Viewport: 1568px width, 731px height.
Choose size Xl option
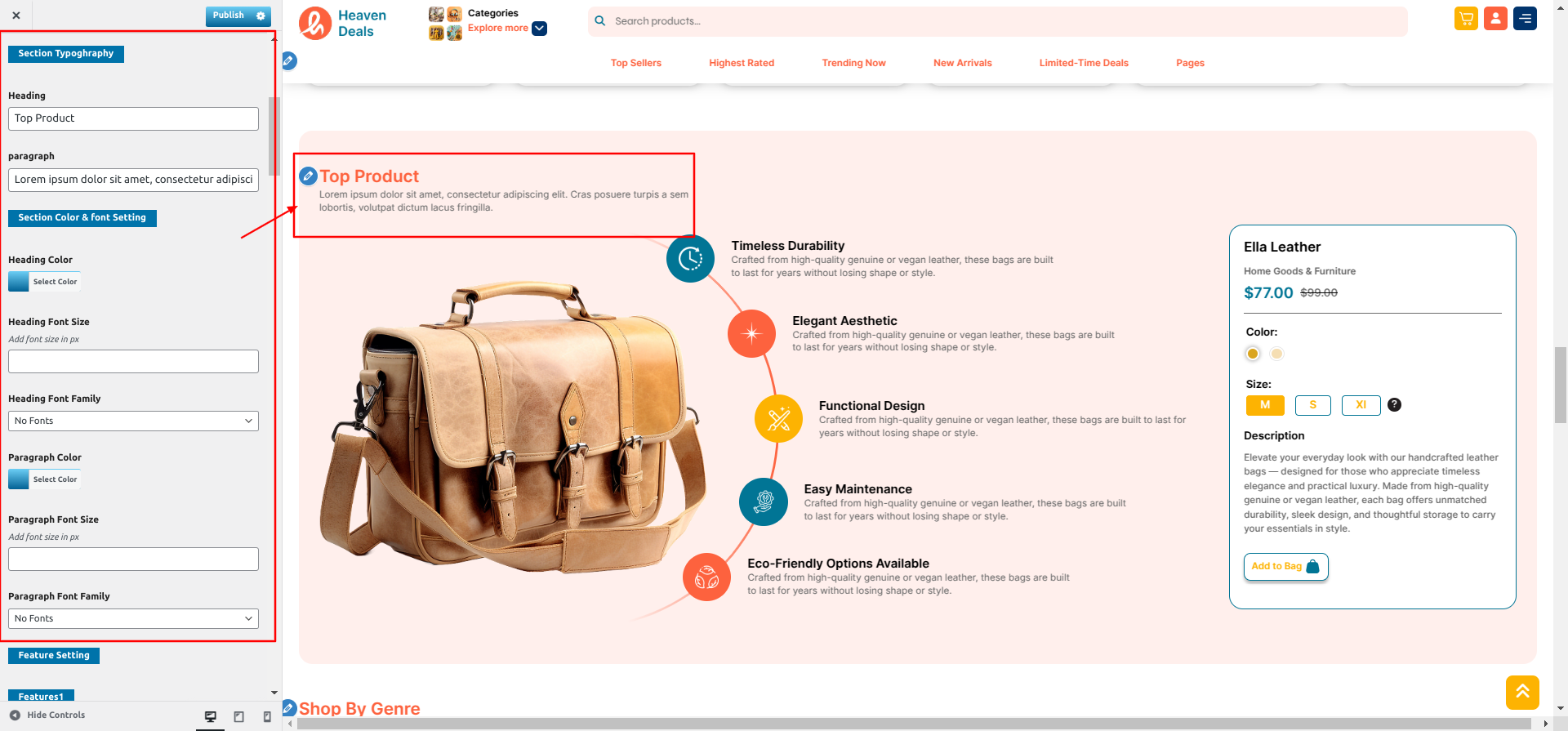click(x=1361, y=405)
